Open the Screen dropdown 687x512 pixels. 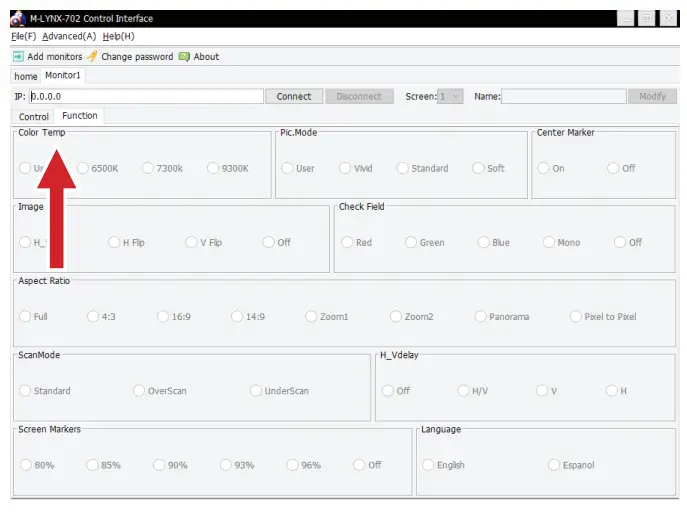(x=450, y=96)
